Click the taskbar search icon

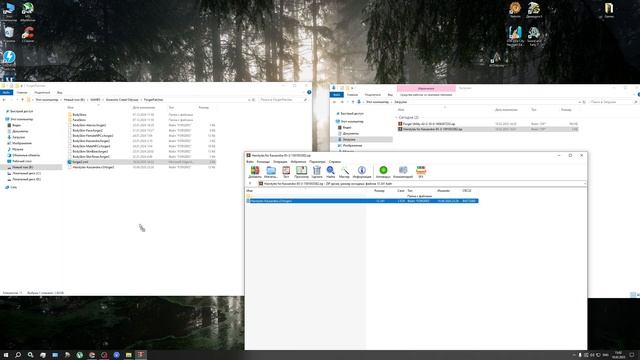tap(18, 355)
